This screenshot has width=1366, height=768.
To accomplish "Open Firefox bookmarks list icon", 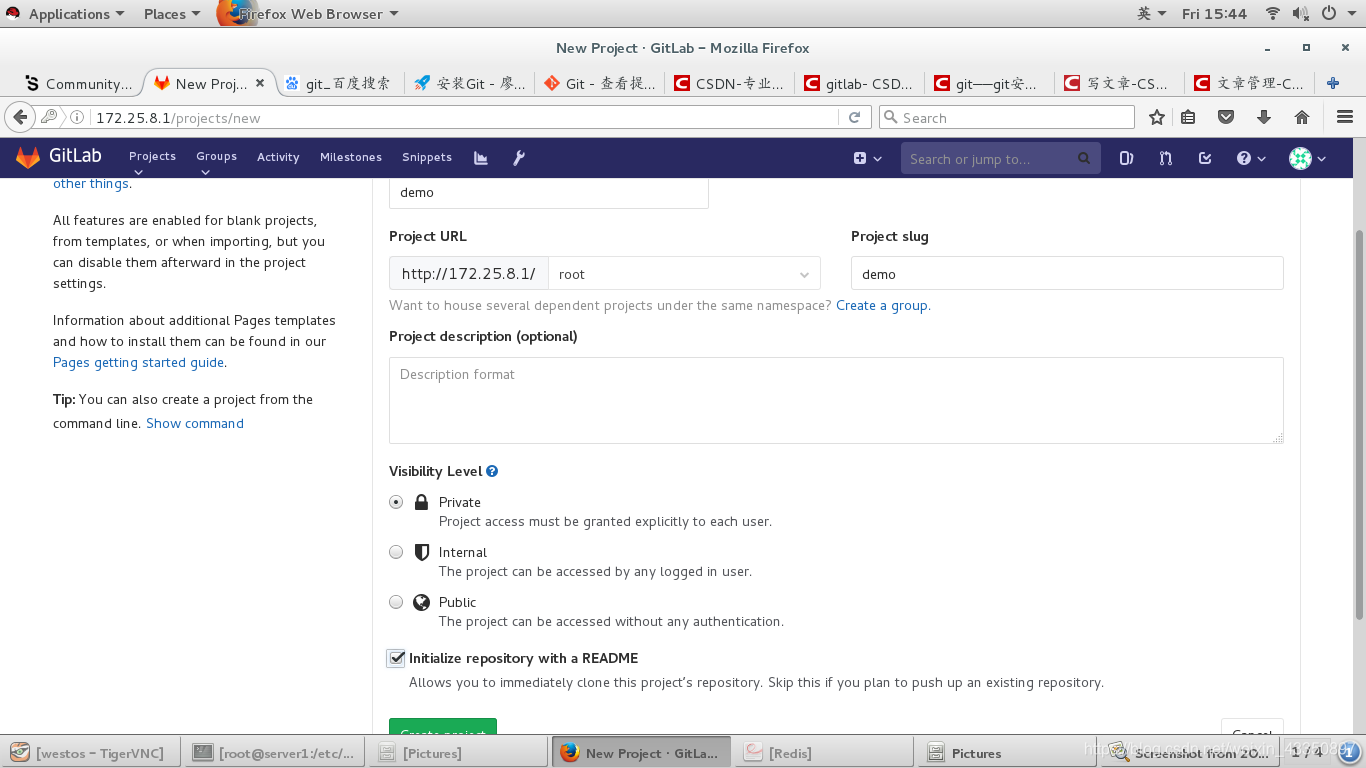I will [1188, 117].
